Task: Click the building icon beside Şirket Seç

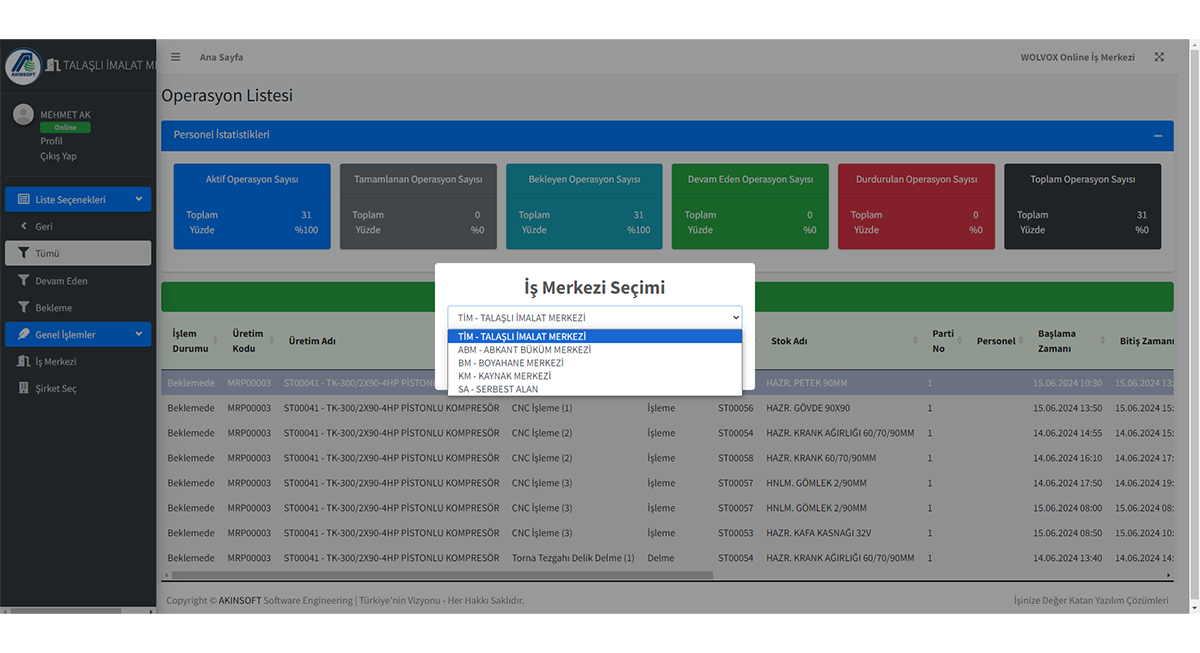Action: 24,388
